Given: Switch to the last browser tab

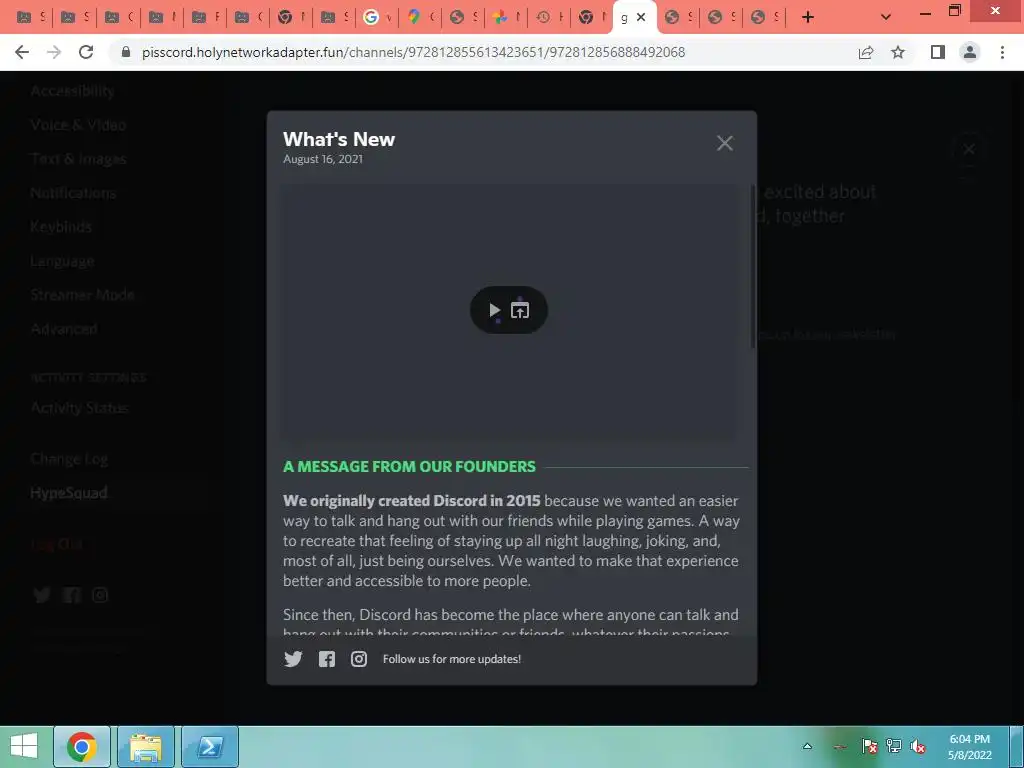Looking at the screenshot, I should (x=764, y=17).
